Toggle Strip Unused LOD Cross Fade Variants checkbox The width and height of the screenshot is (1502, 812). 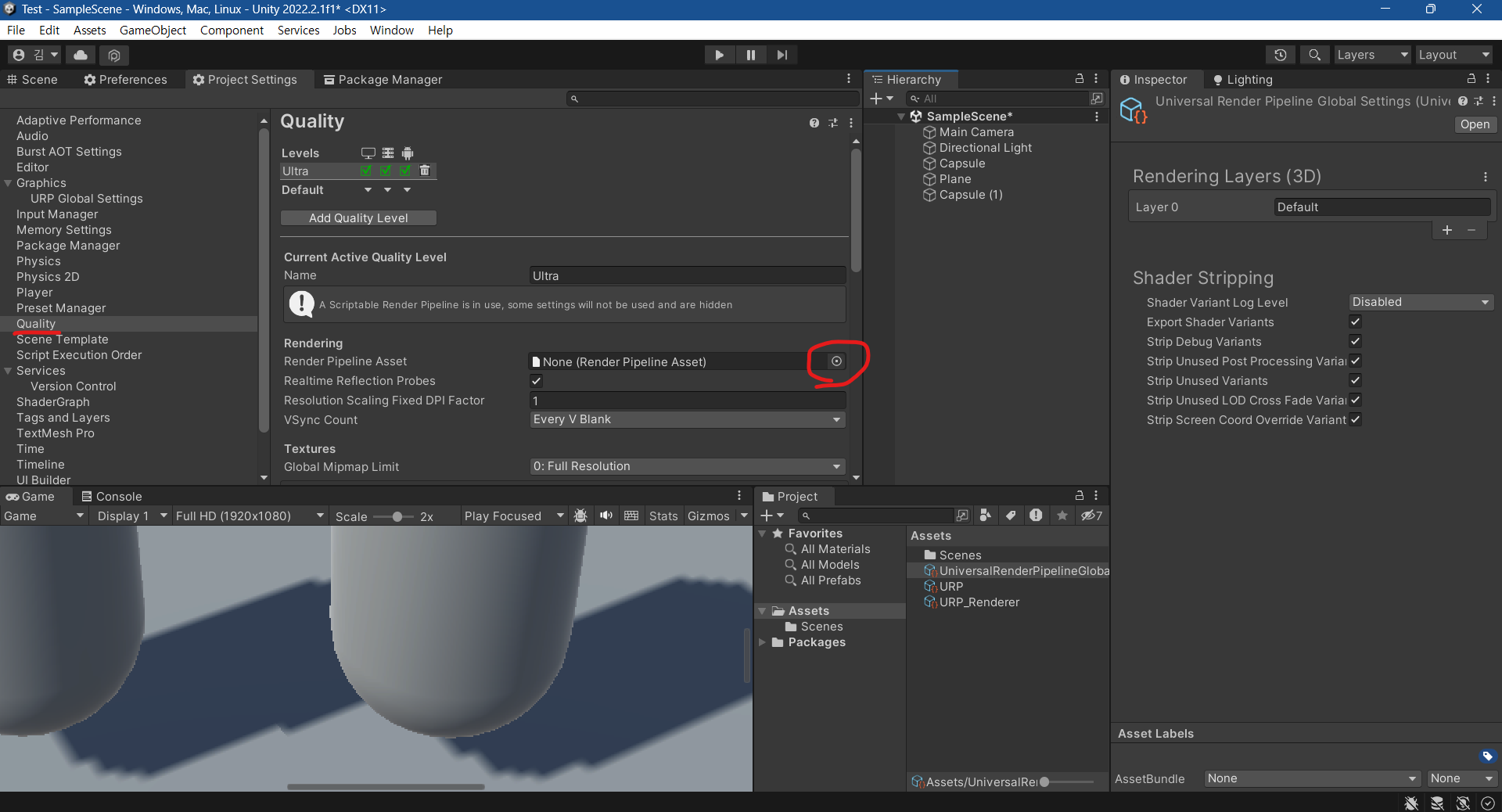point(1356,400)
